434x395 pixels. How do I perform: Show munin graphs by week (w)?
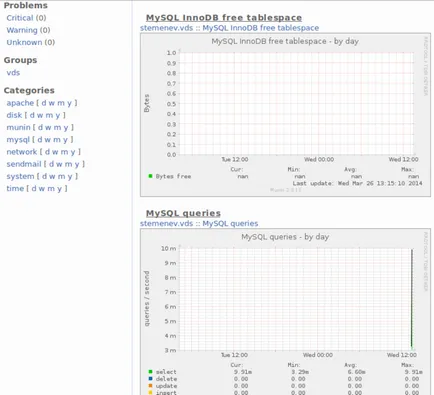pos(48,127)
